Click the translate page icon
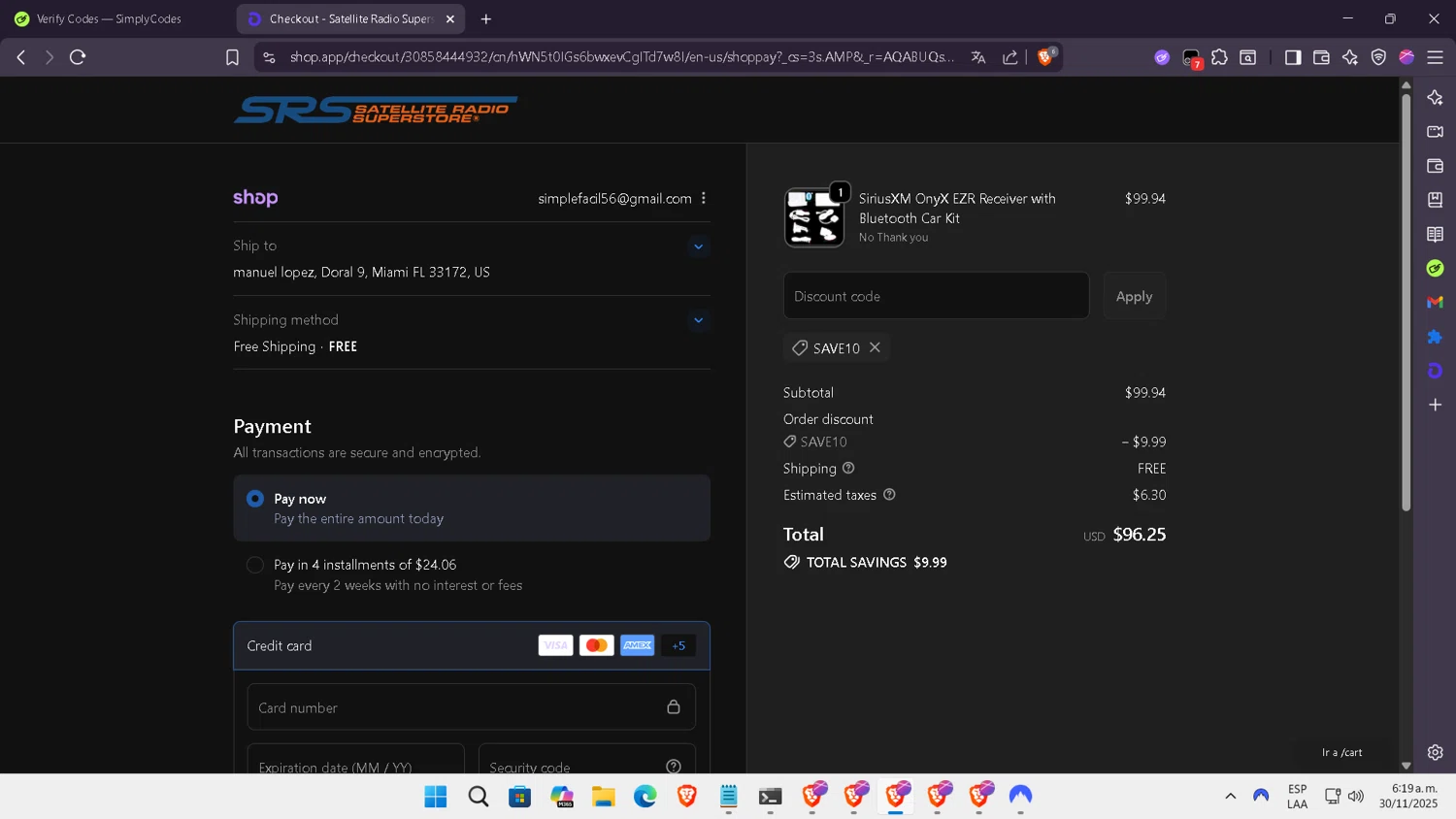Image resolution: width=1456 pixels, height=819 pixels. [978, 57]
